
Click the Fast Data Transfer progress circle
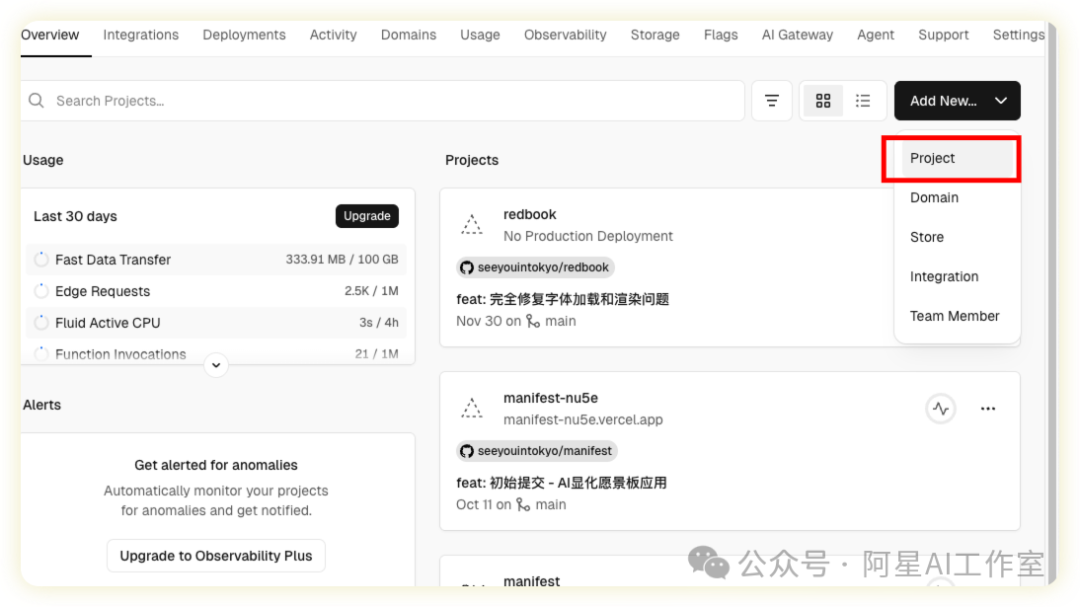pos(41,260)
